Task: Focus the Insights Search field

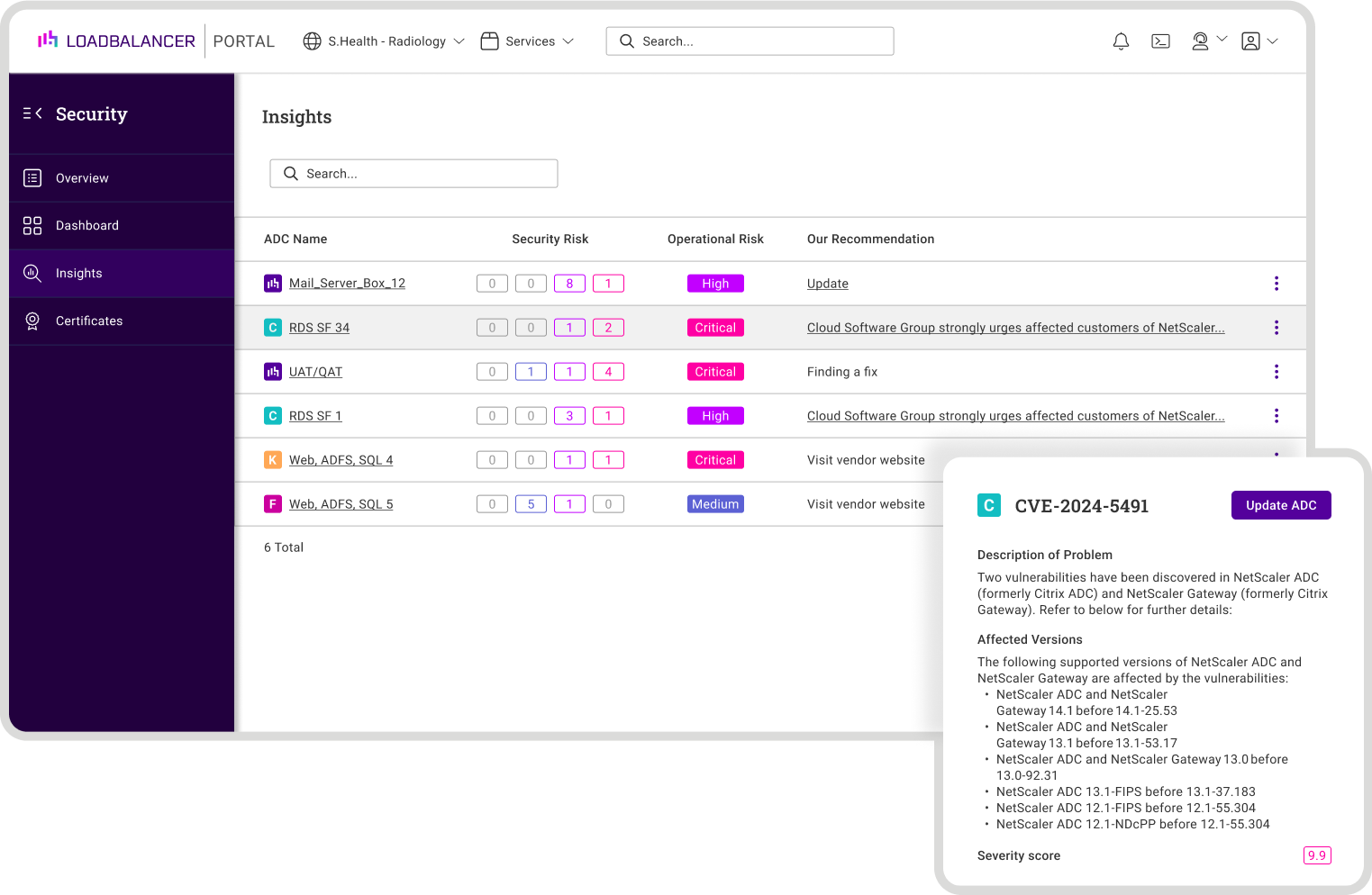Action: tap(413, 174)
